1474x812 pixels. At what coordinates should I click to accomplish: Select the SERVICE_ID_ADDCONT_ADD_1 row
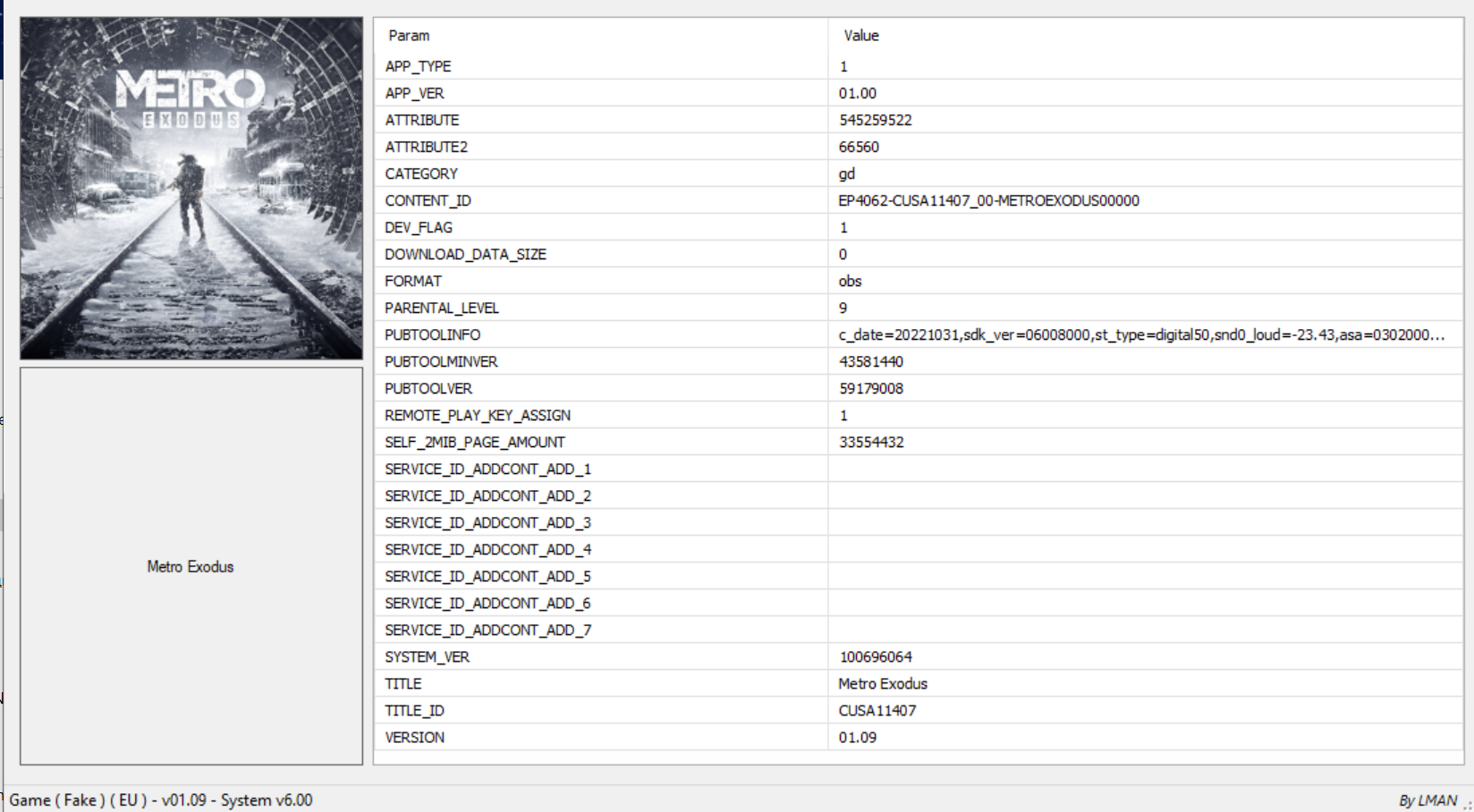919,469
